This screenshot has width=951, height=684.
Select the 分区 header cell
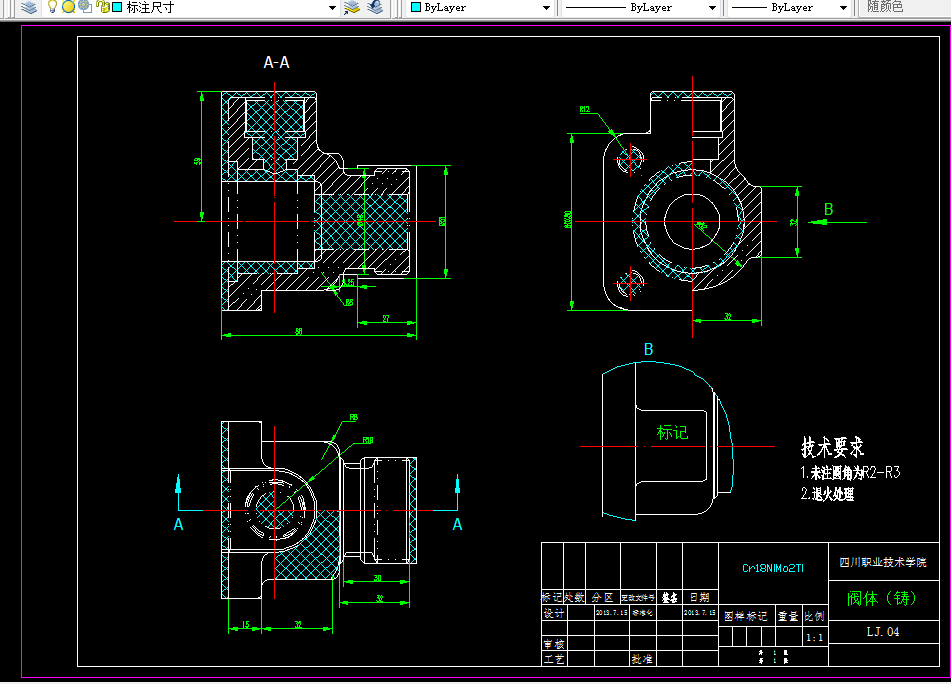(x=603, y=597)
